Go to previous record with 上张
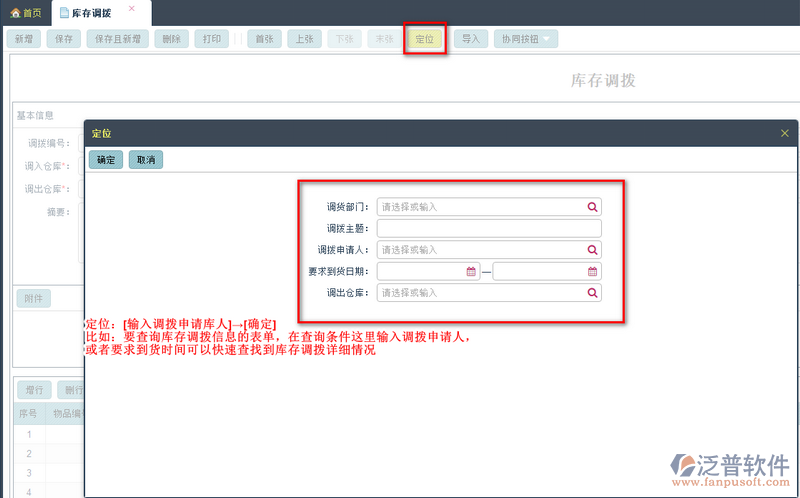 pos(305,39)
